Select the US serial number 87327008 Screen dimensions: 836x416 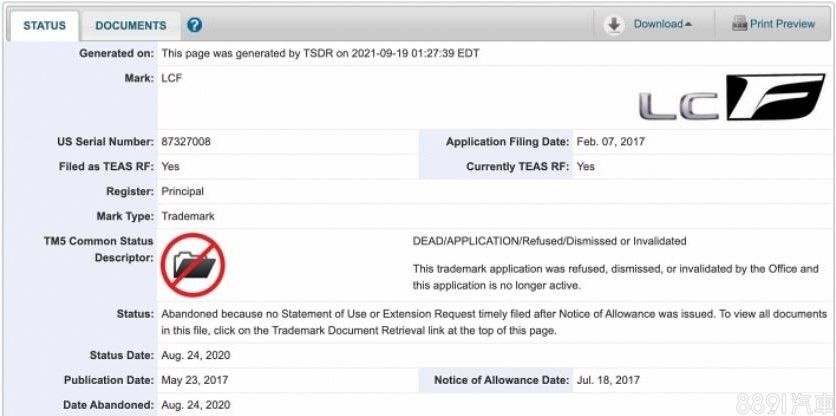(186, 142)
